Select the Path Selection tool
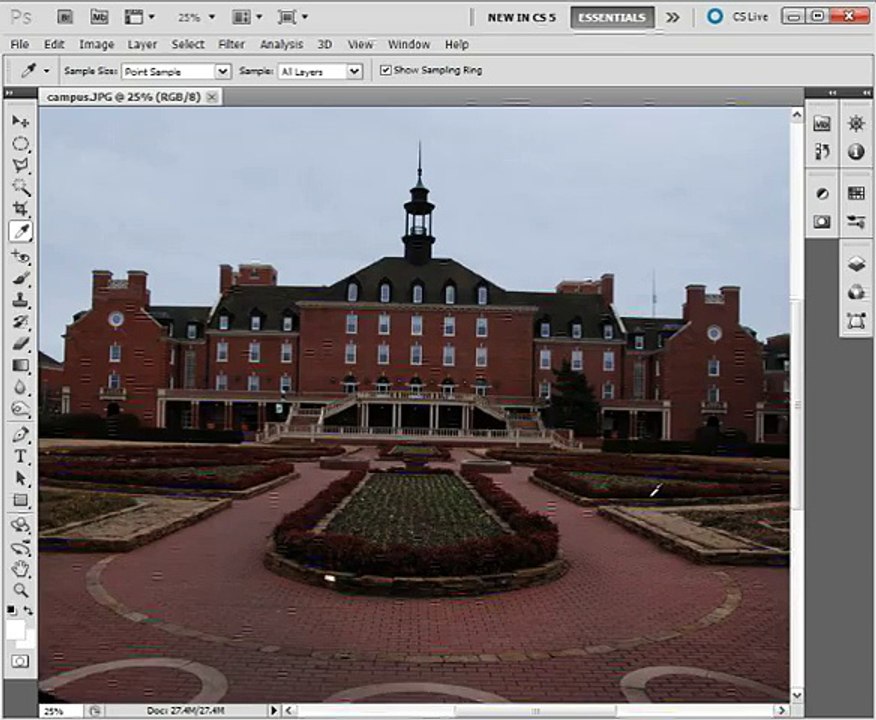 click(21, 478)
